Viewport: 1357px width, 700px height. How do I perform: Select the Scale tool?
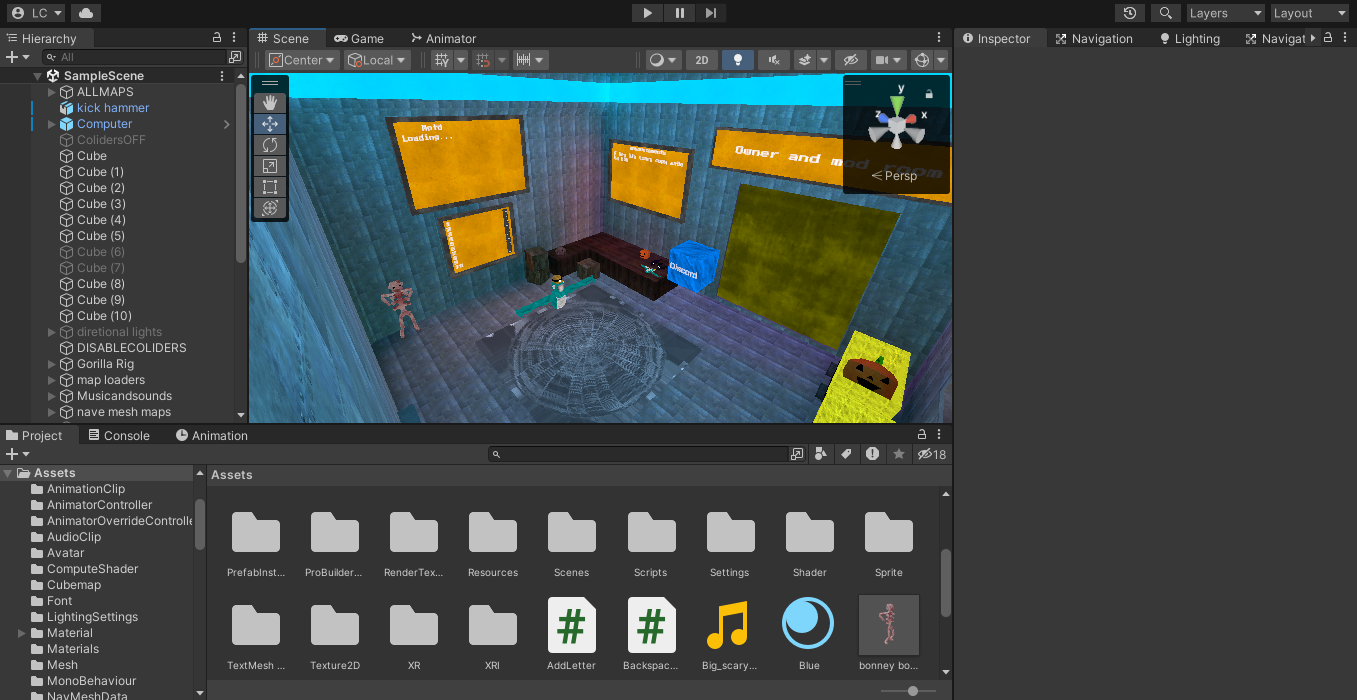click(x=269, y=166)
